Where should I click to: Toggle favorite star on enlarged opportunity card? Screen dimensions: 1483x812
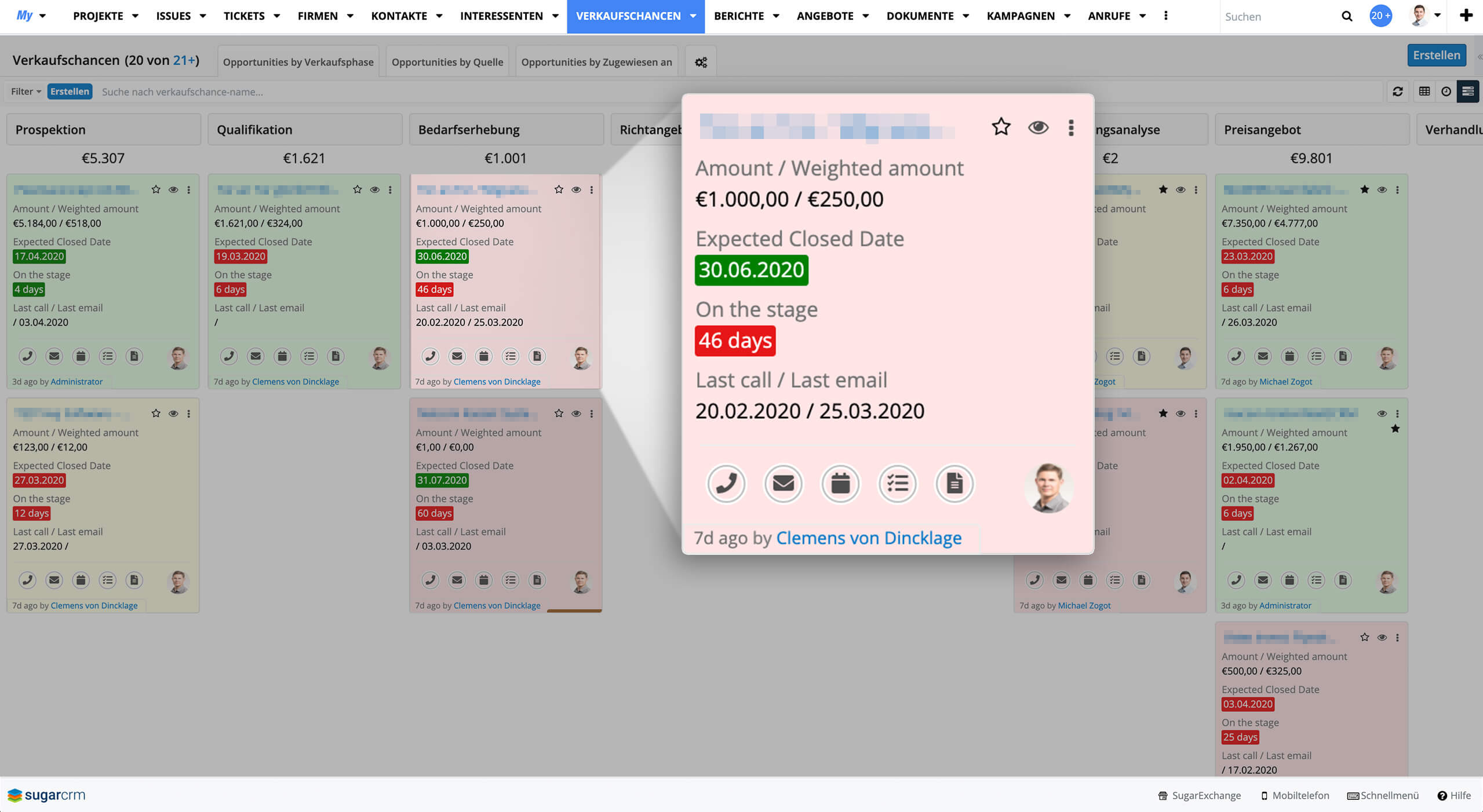coord(1001,127)
